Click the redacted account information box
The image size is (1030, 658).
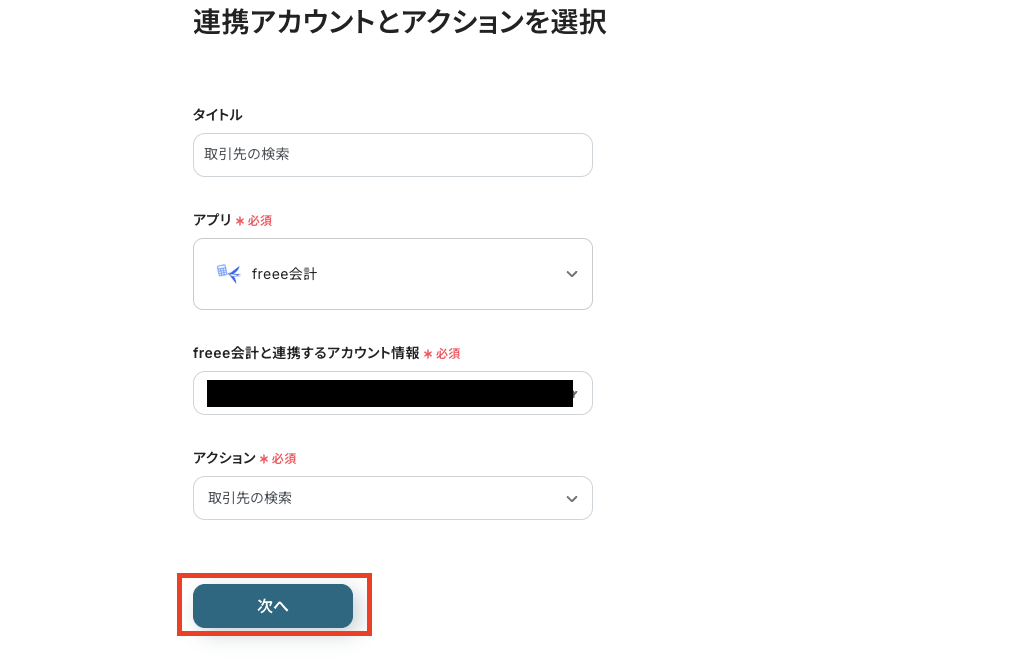click(390, 392)
